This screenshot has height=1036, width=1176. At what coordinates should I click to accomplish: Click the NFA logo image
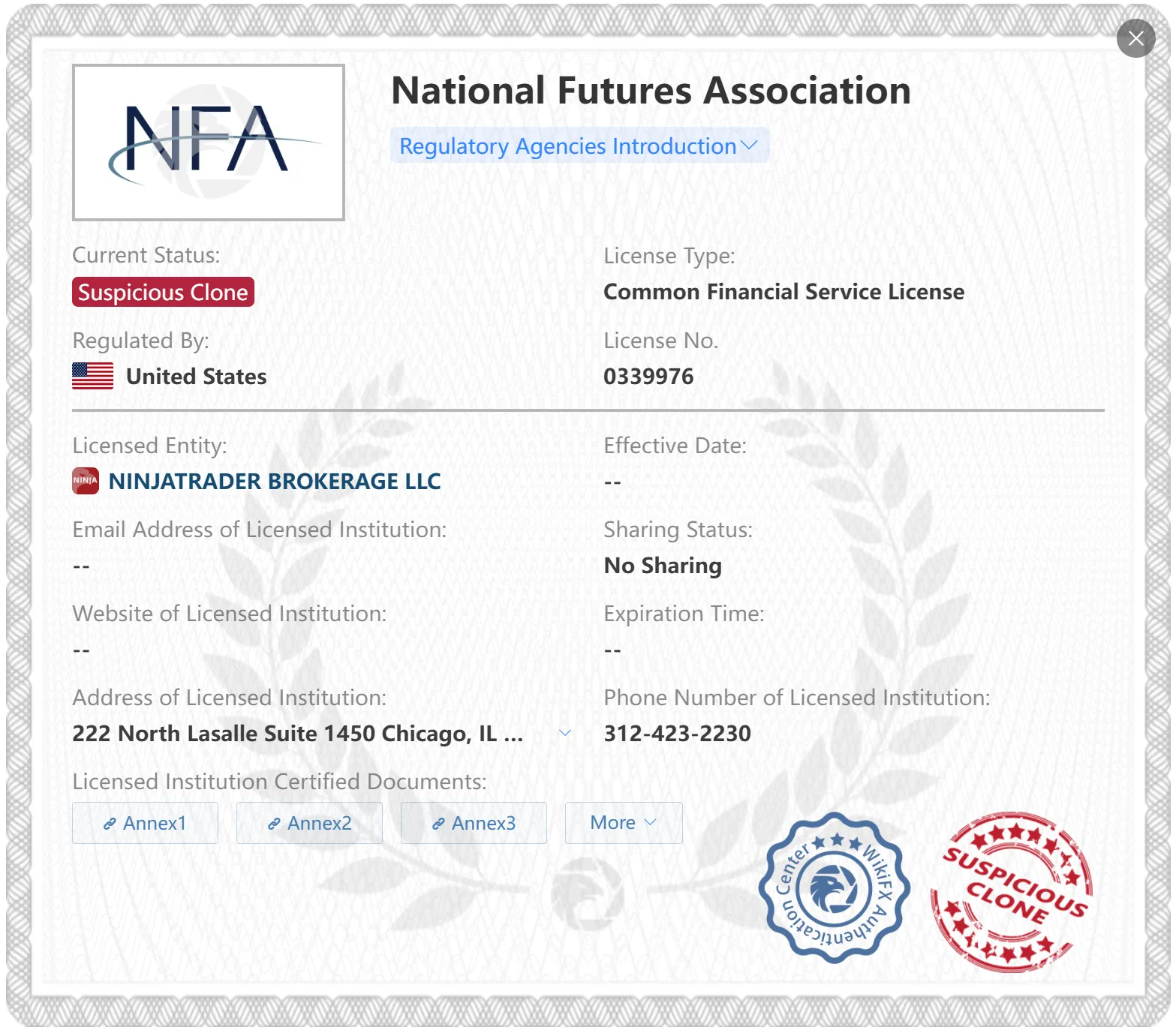pos(209,143)
